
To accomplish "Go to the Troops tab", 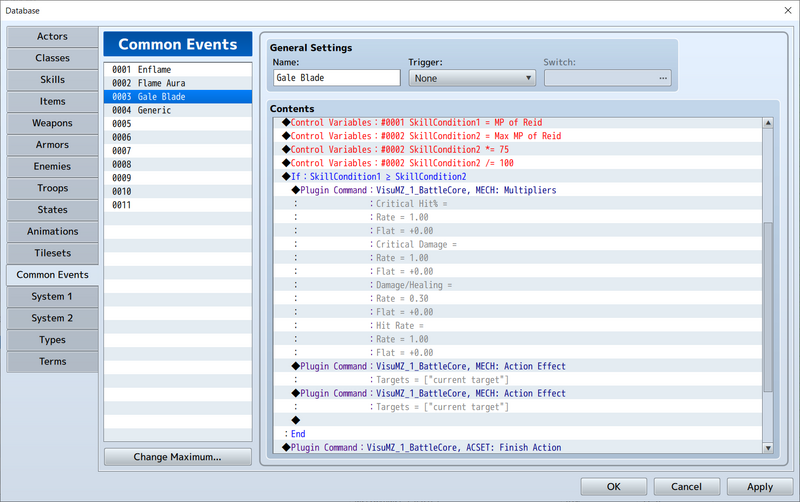I will pyautogui.click(x=52, y=188).
